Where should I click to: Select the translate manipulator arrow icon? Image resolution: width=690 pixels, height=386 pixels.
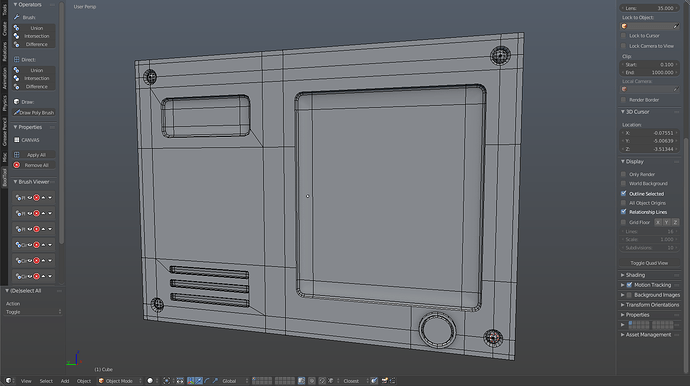(x=198, y=381)
